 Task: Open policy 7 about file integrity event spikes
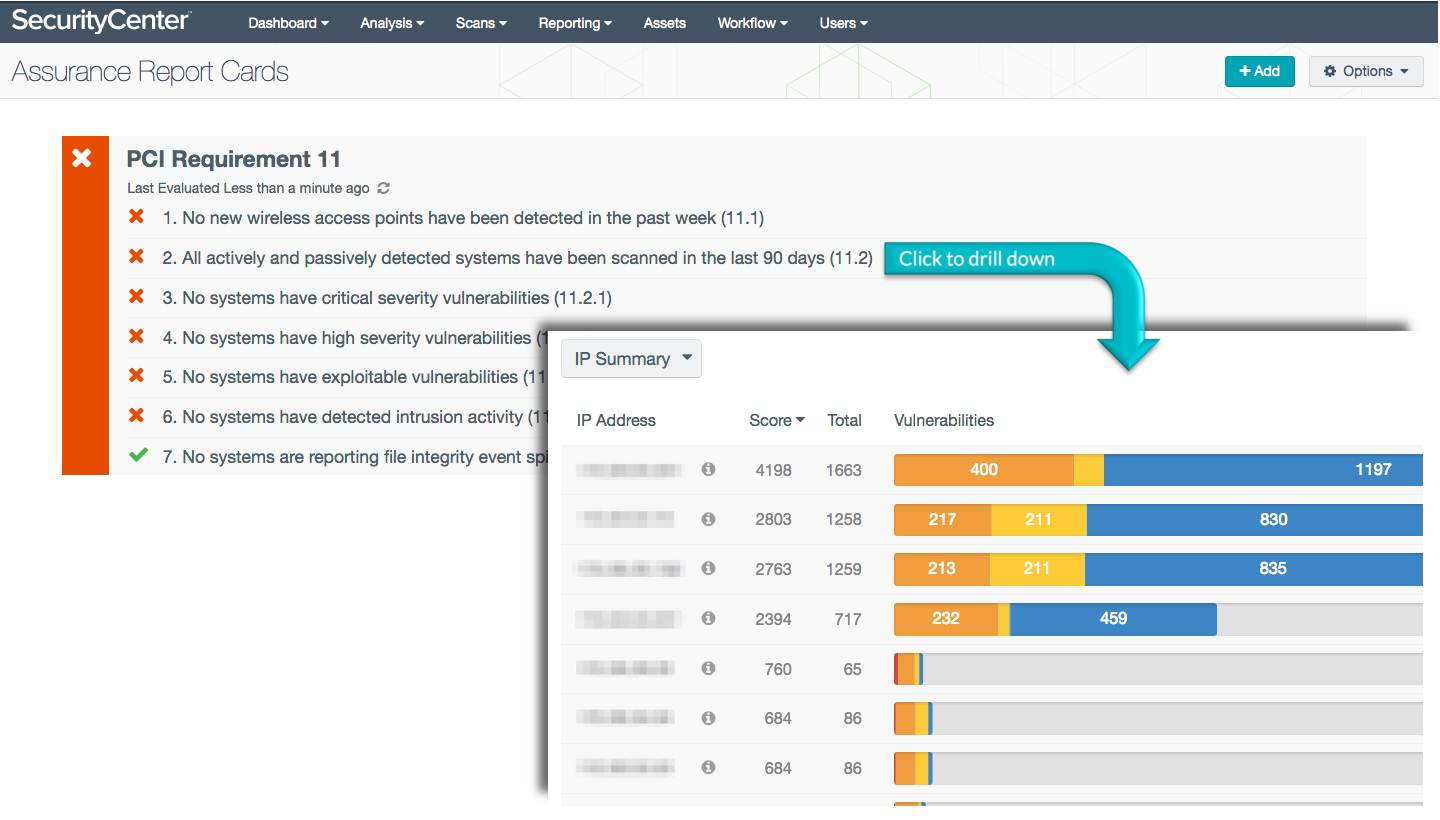click(354, 457)
